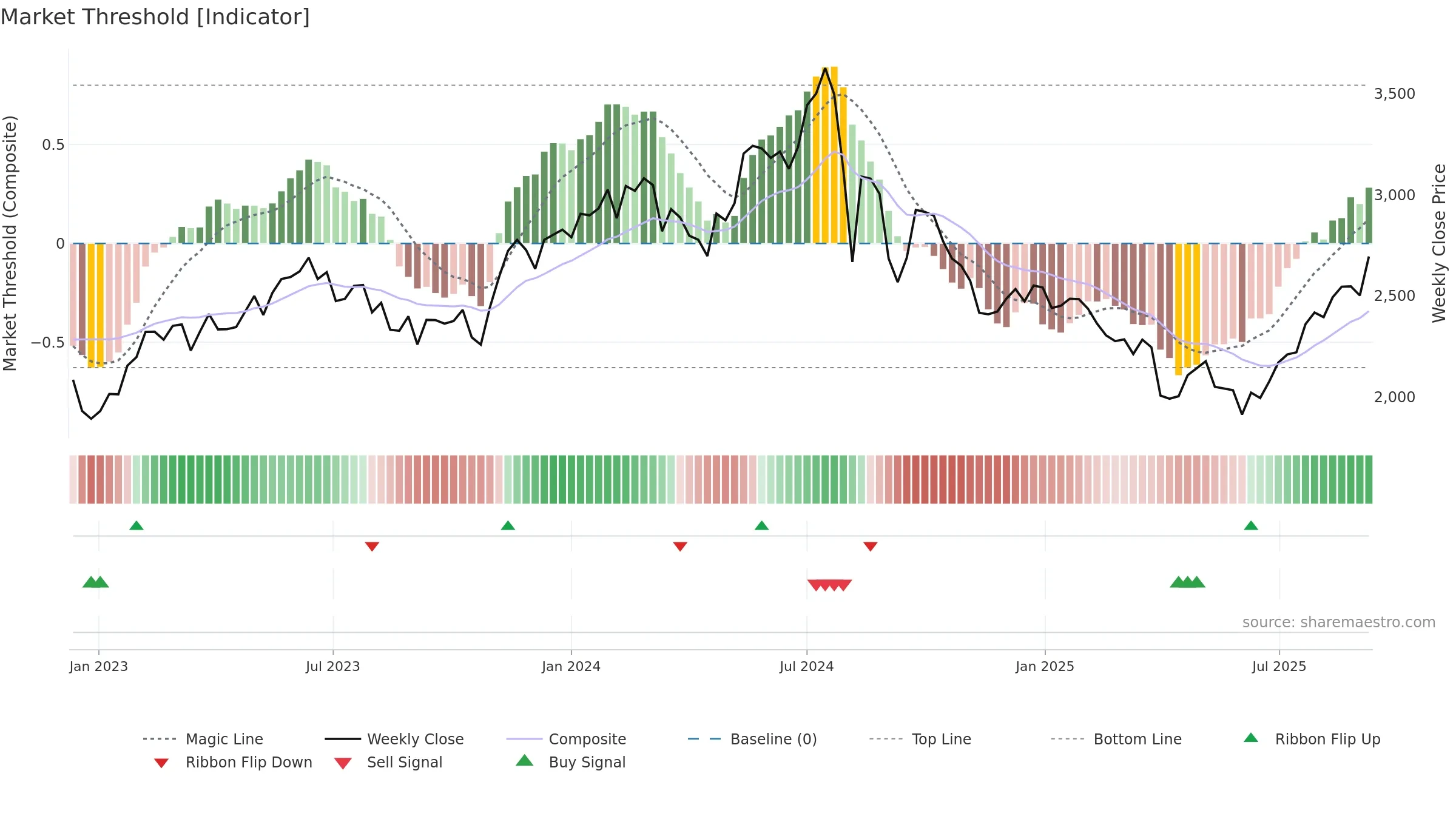Click the Jul 2024 axis label
Image resolution: width=1456 pixels, height=819 pixels.
[x=806, y=666]
